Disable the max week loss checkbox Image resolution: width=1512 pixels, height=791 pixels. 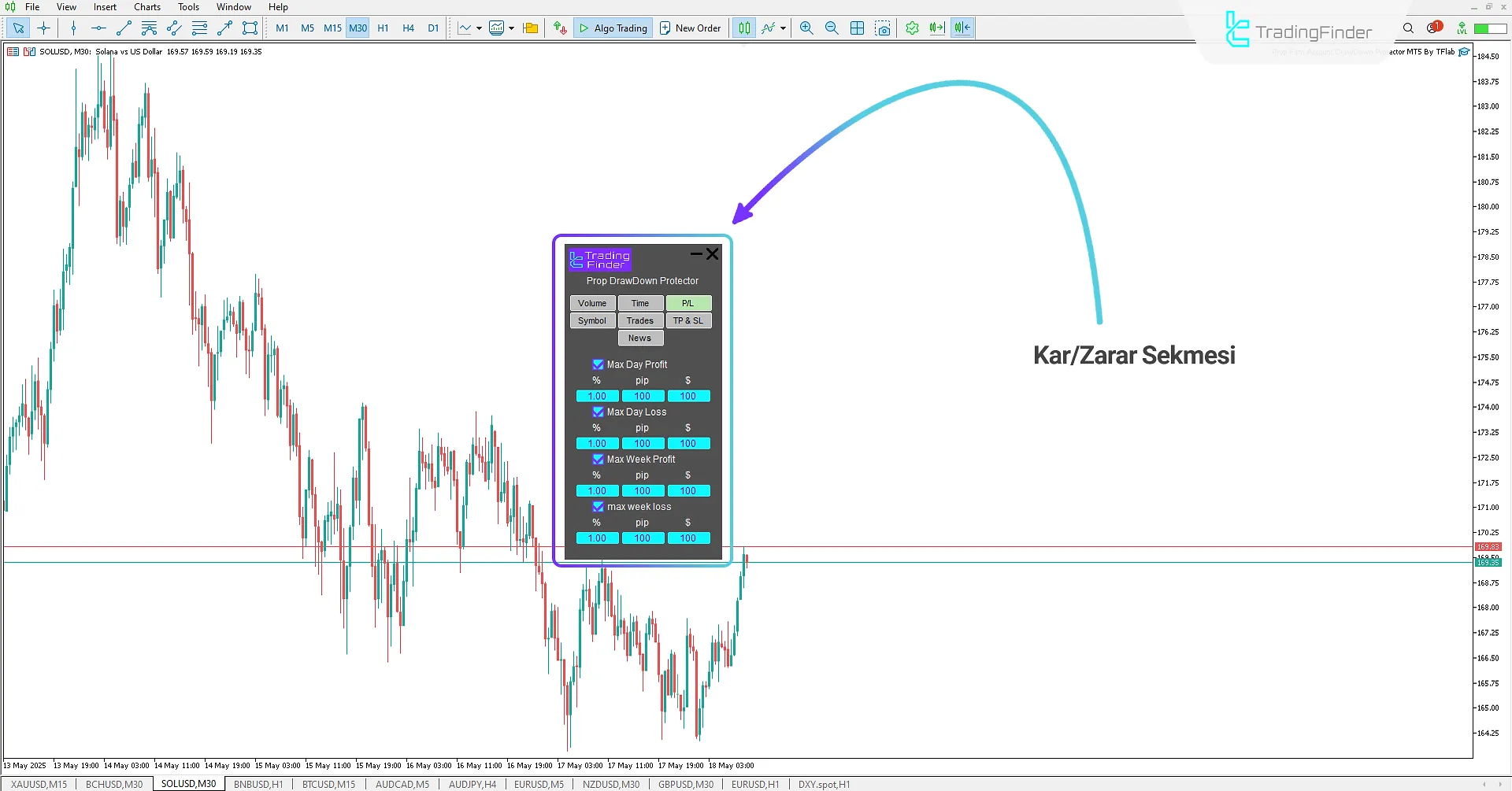(598, 507)
